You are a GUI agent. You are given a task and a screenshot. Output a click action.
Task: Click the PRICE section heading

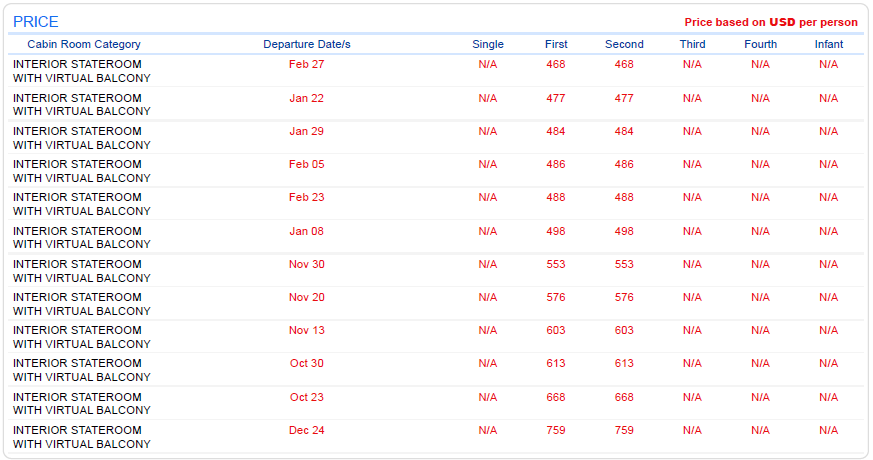tap(36, 22)
